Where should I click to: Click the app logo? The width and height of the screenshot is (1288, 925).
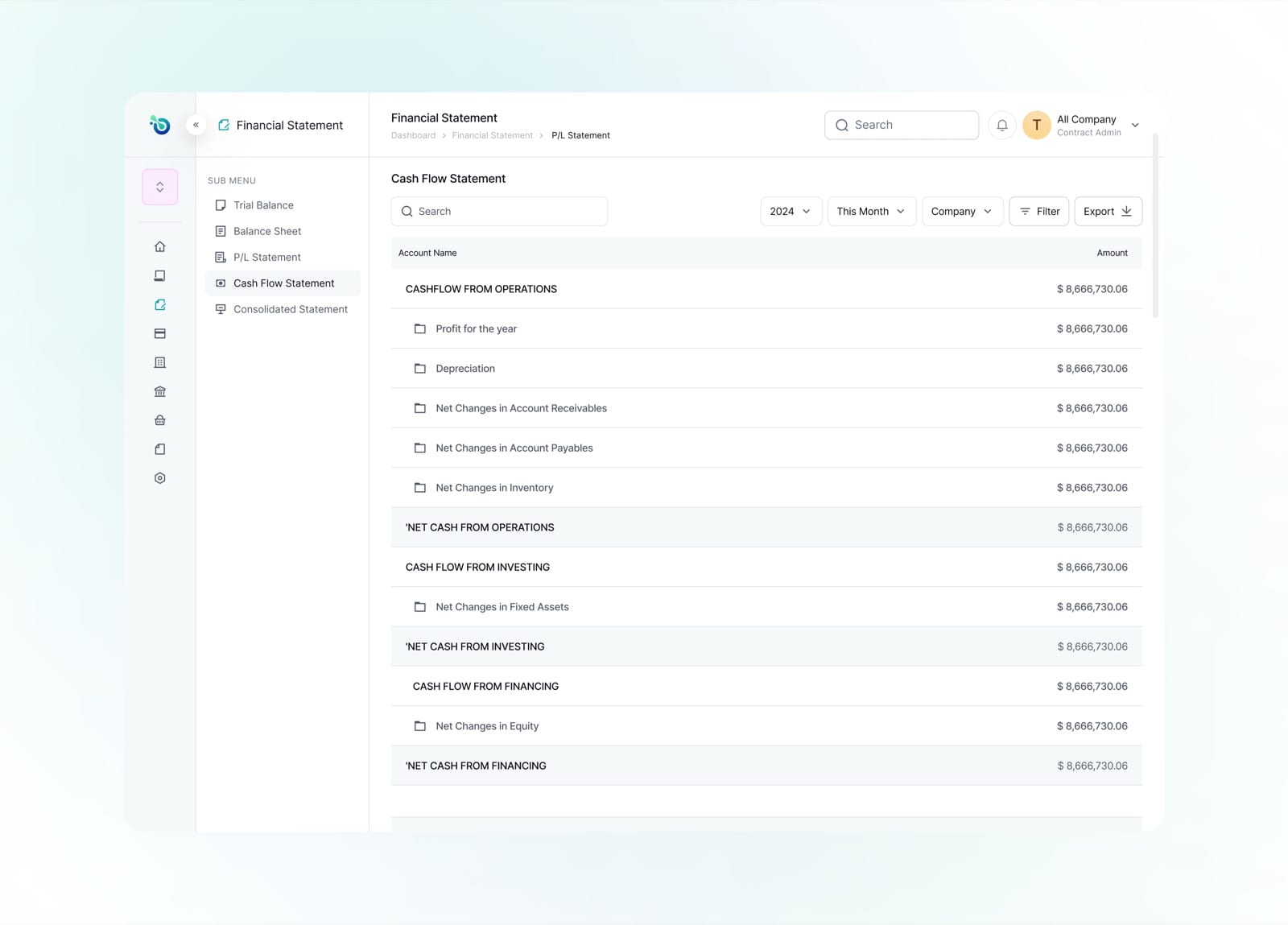pos(160,125)
